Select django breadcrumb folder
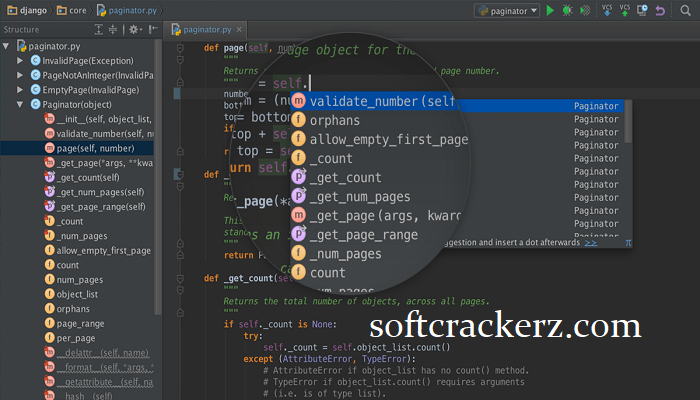 [x=27, y=10]
